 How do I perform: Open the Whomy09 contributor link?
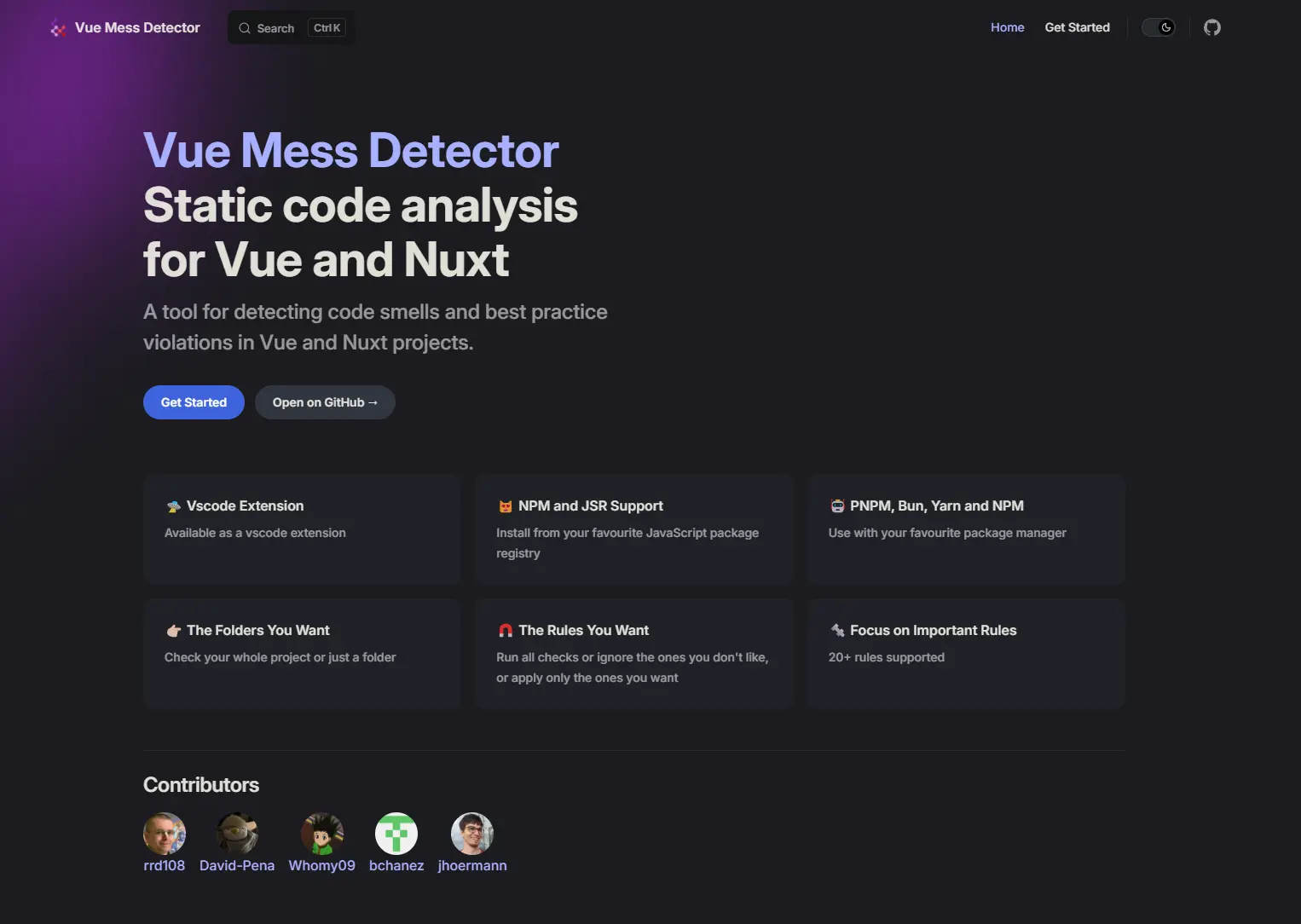[321, 865]
